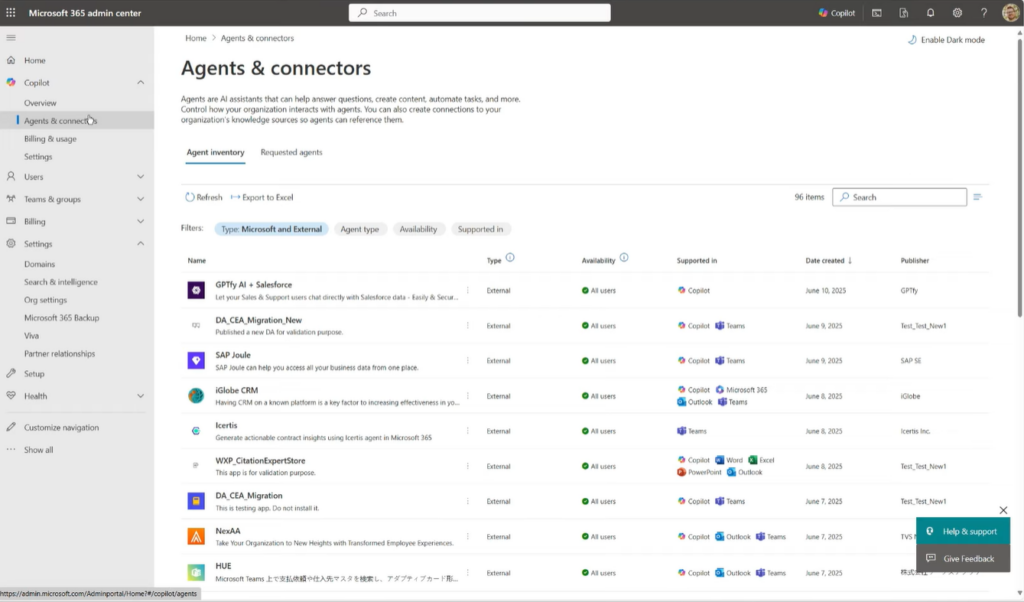The height and width of the screenshot is (602, 1024).
Task: Open Copilot from the top bar
Action: (837, 13)
